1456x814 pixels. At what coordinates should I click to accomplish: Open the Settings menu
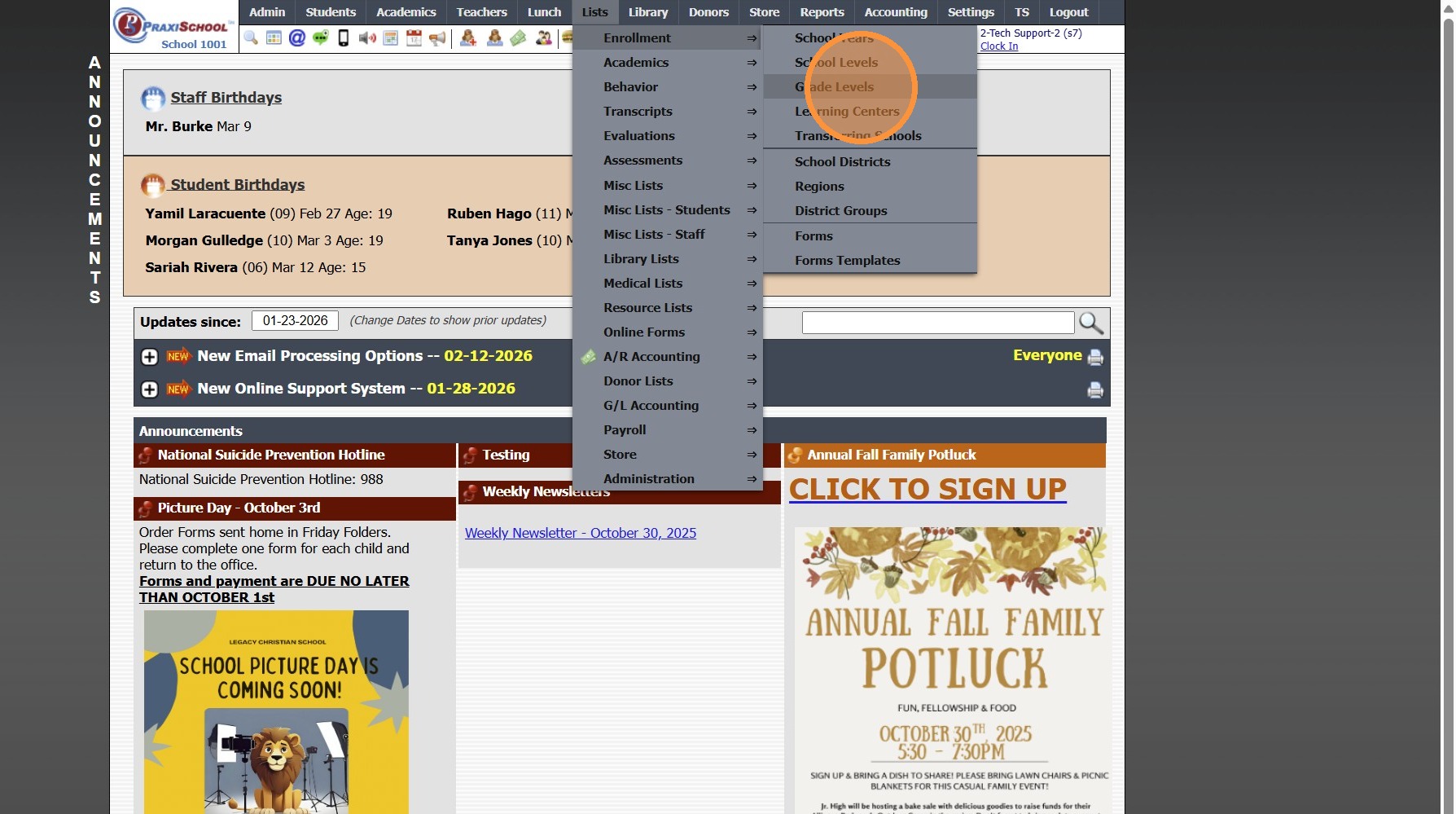click(971, 12)
